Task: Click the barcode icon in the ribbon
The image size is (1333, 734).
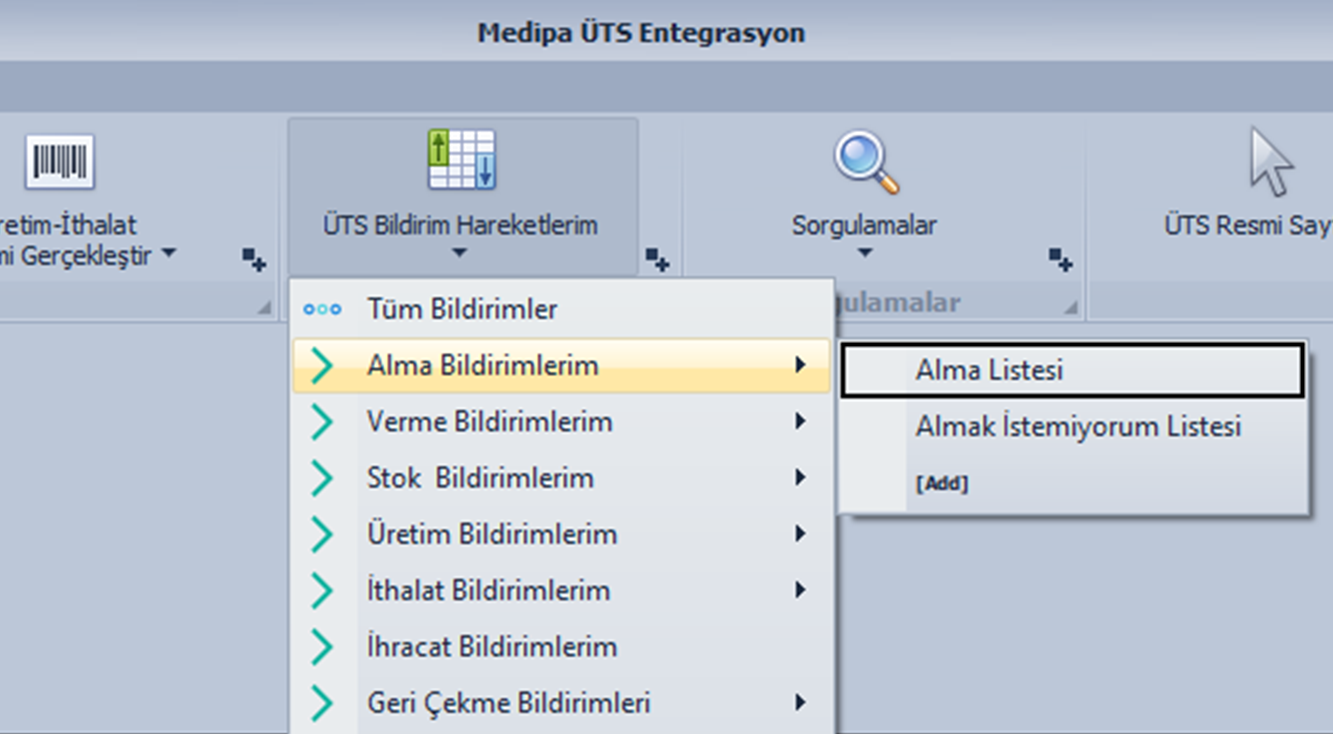Action: coord(60,162)
